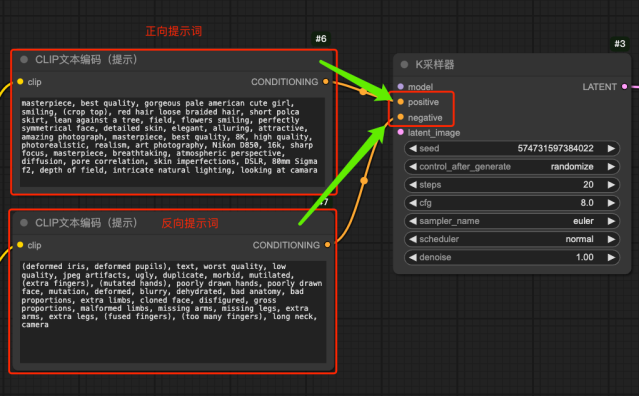Screen dimensions: 639x396
Task: Decrease cfg with left arrow
Action: [413, 202]
